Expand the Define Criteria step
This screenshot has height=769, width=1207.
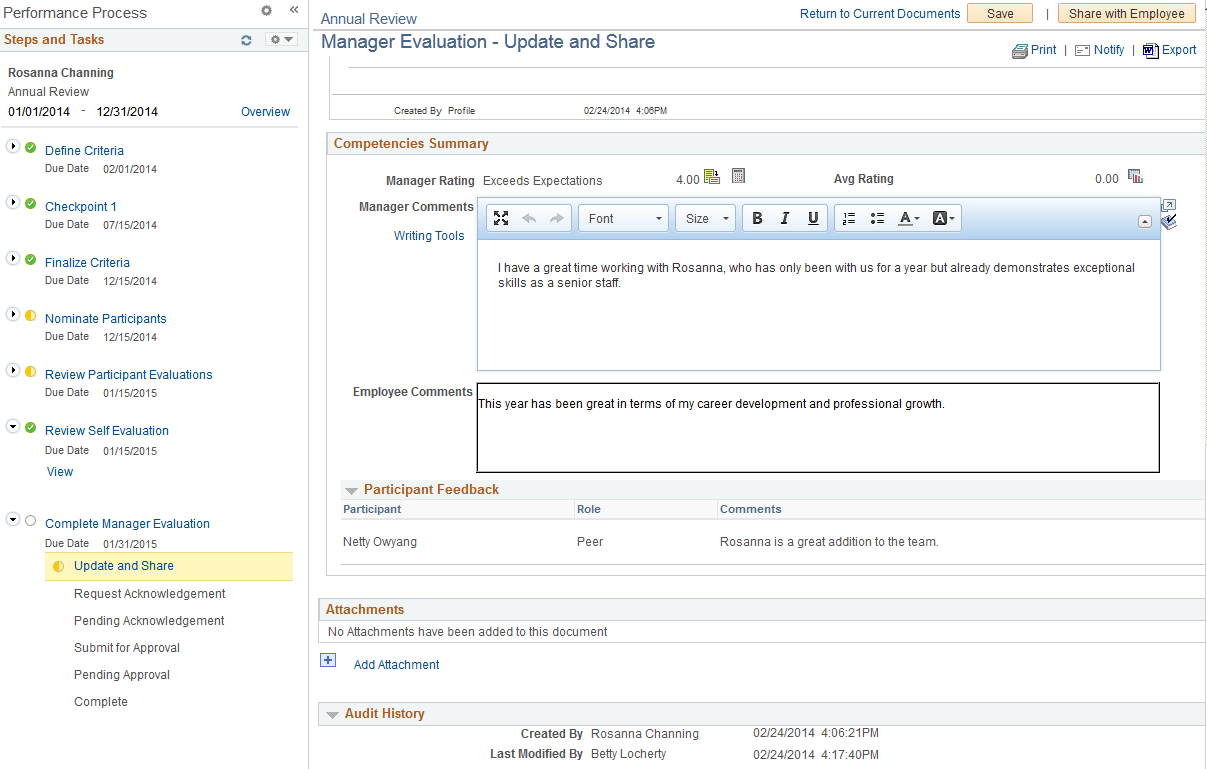point(13,147)
